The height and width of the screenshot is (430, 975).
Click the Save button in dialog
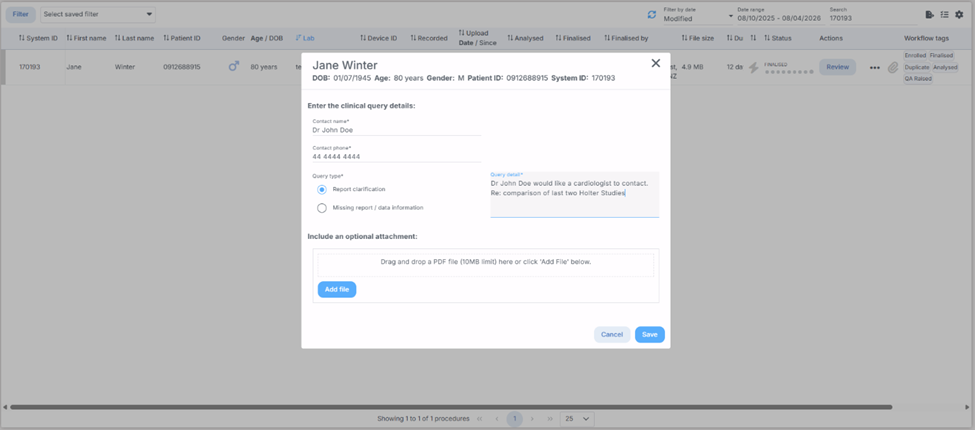pos(649,334)
